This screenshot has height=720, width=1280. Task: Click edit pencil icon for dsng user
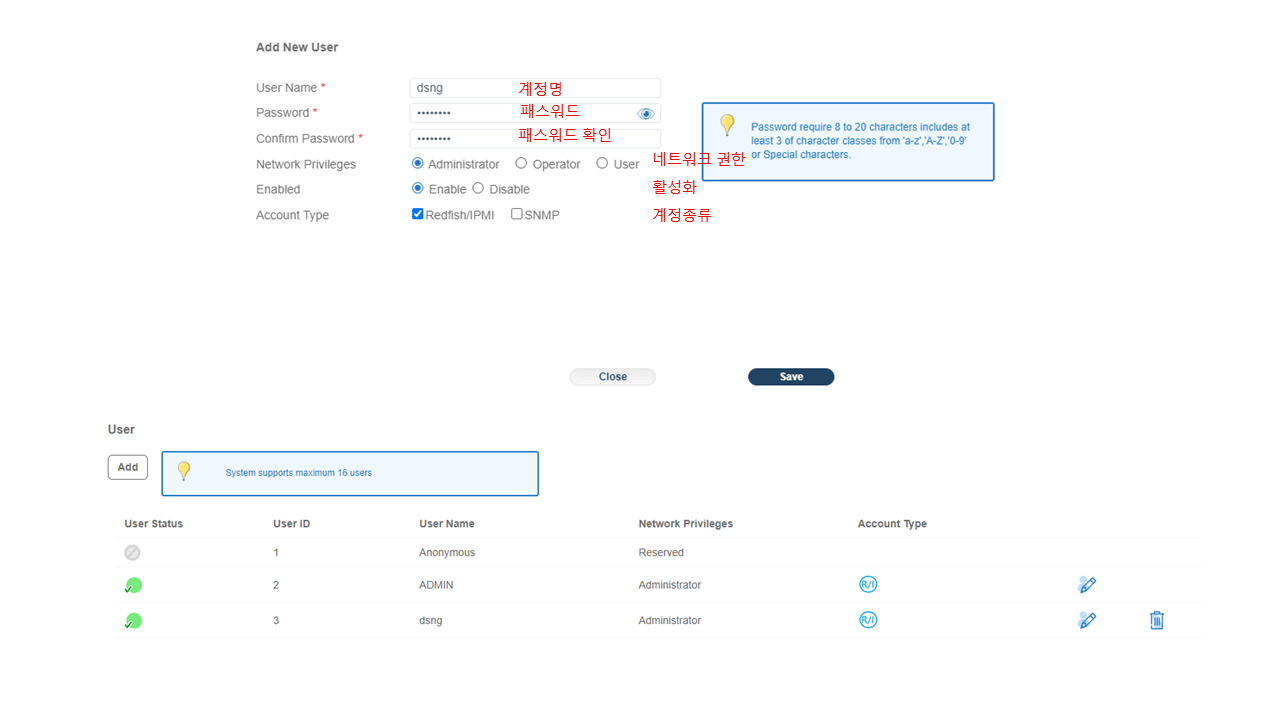tap(1087, 620)
